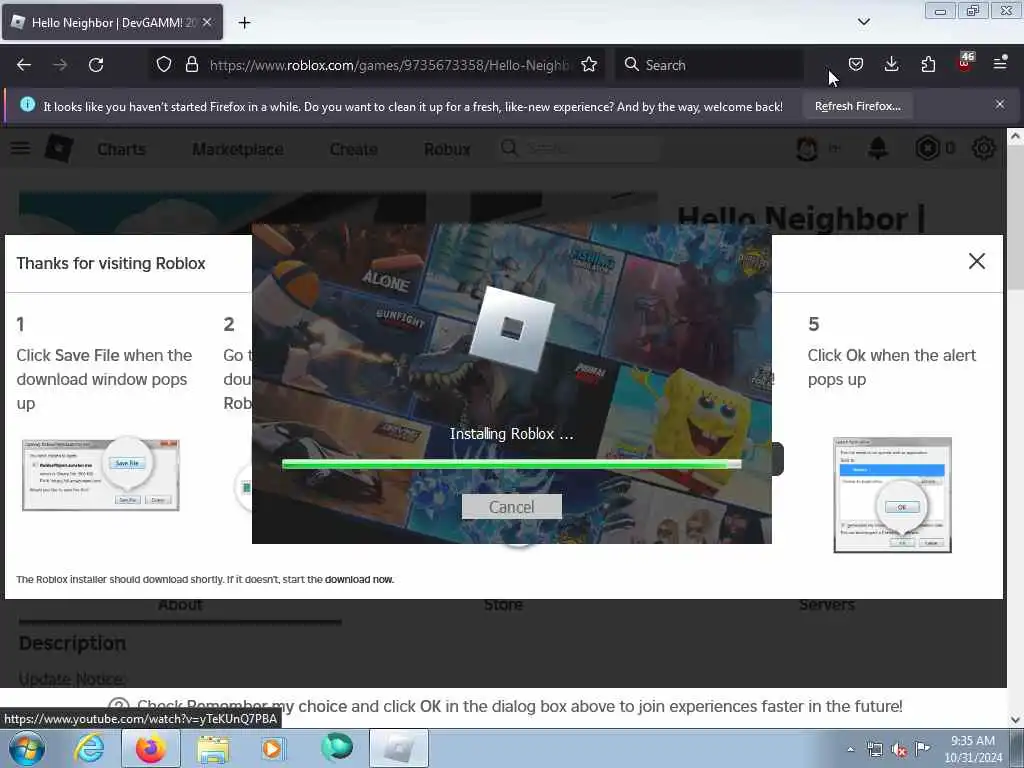
Task: Click the Roblox site search field
Action: [580, 148]
